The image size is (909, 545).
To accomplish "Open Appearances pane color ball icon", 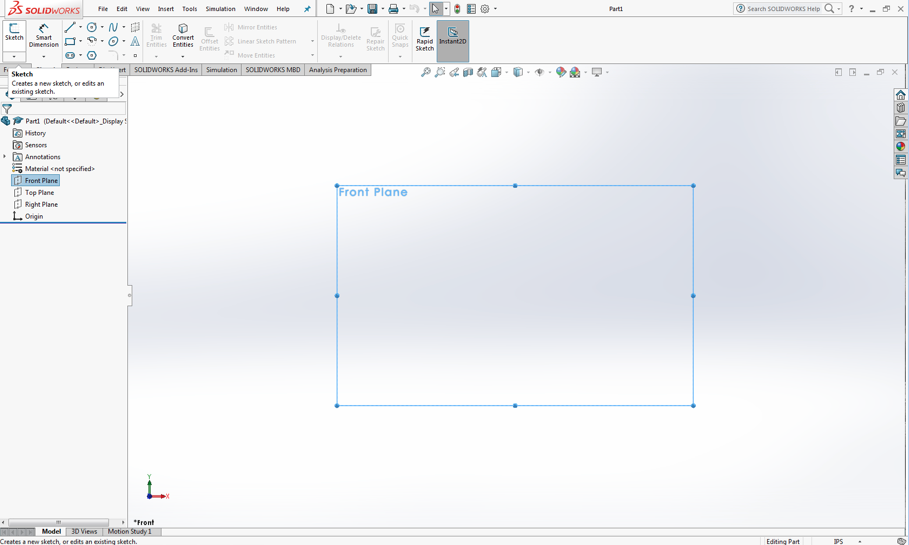I will click(x=900, y=147).
